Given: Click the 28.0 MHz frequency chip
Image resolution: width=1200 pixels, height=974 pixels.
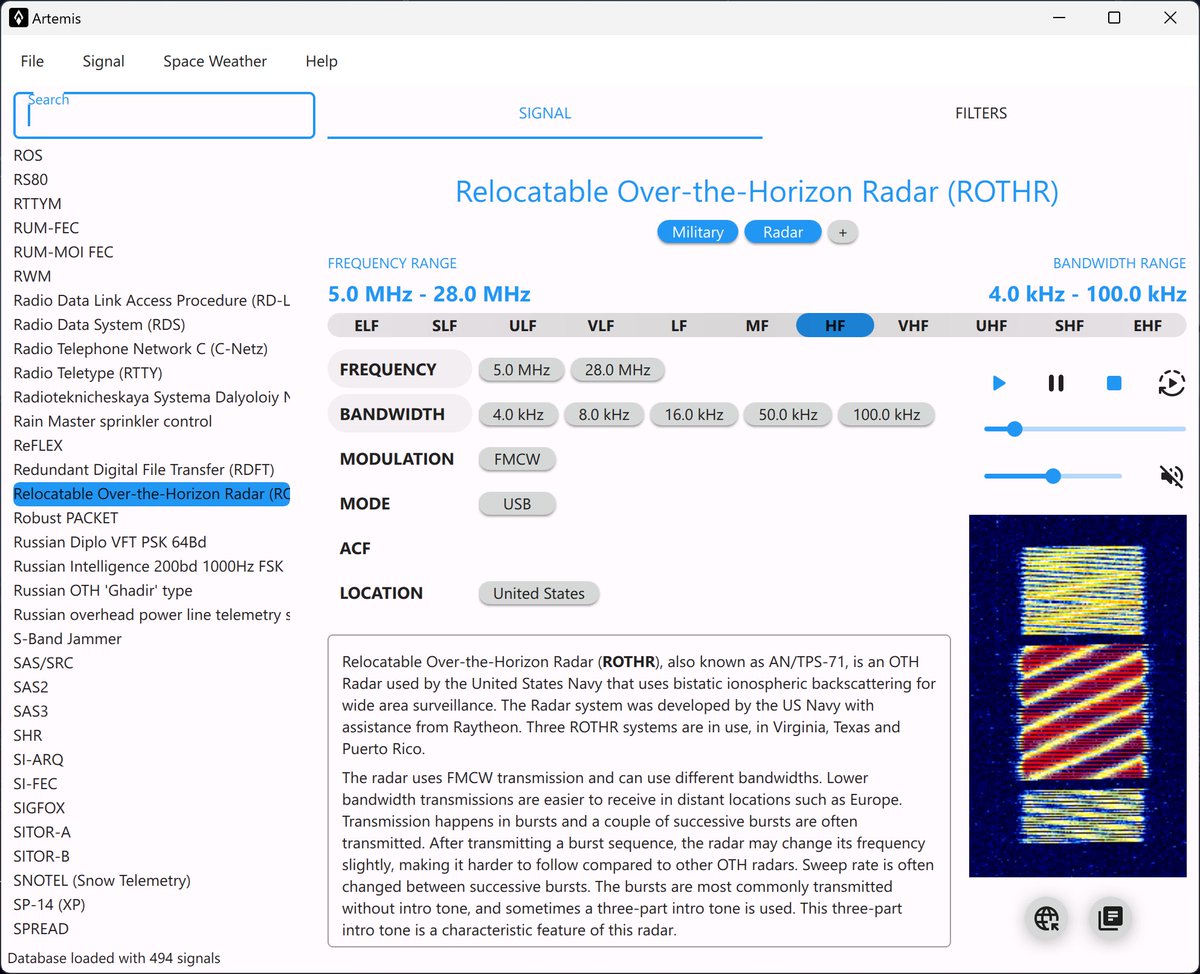Looking at the screenshot, I should click(x=618, y=369).
